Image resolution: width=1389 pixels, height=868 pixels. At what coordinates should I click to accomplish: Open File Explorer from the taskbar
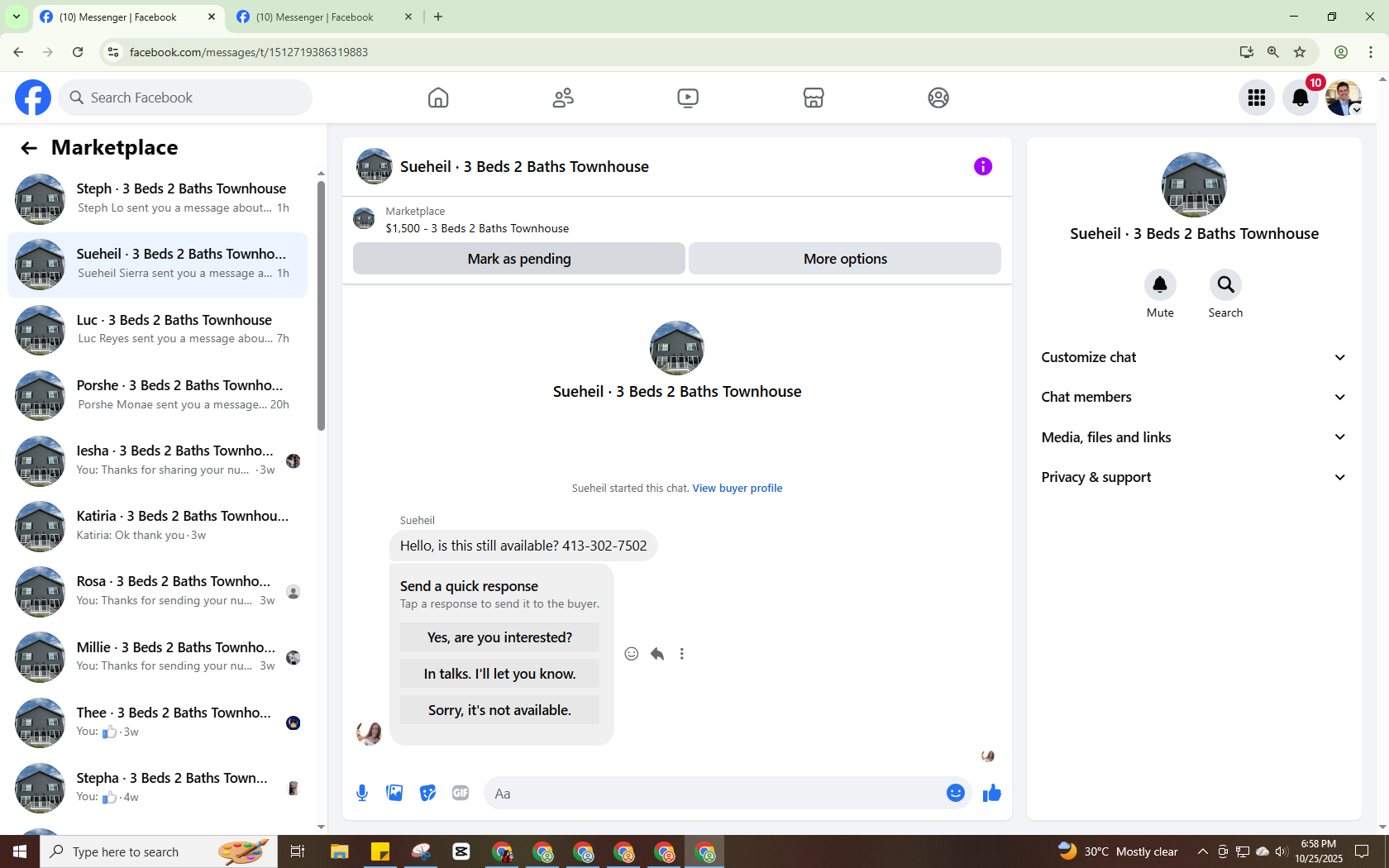tap(339, 851)
